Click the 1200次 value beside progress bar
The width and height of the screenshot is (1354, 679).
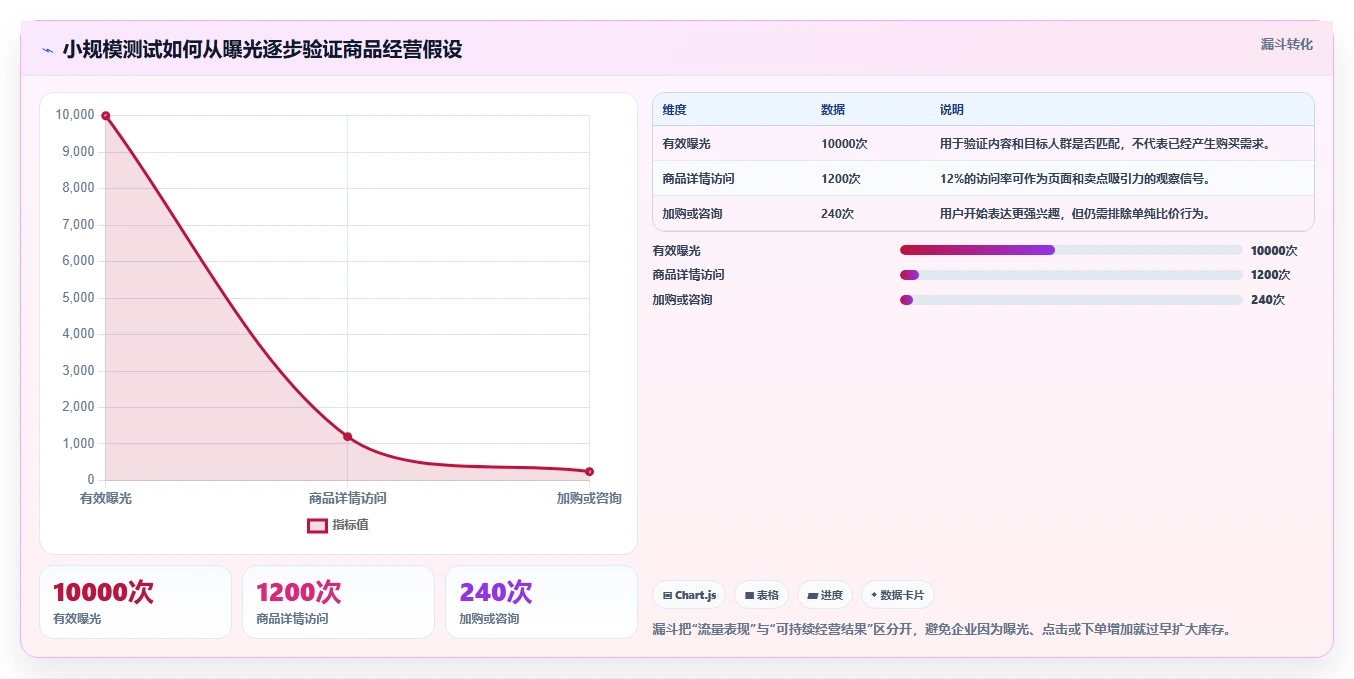click(1271, 275)
